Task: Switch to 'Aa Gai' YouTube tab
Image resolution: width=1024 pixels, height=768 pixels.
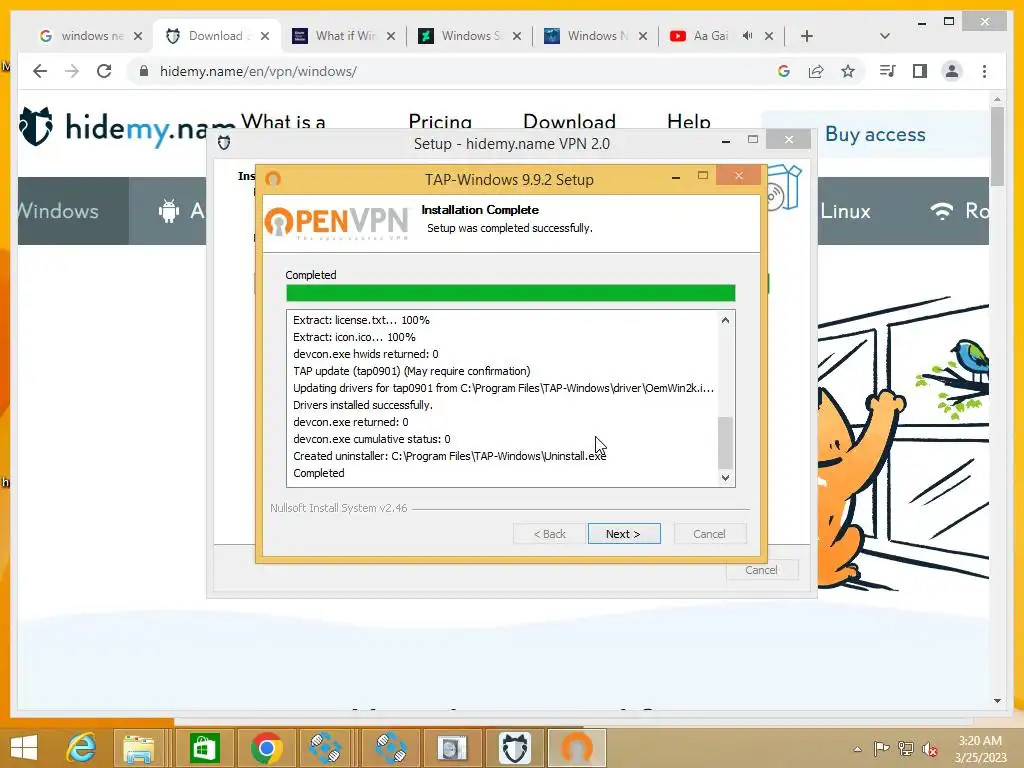Action: pos(710,36)
